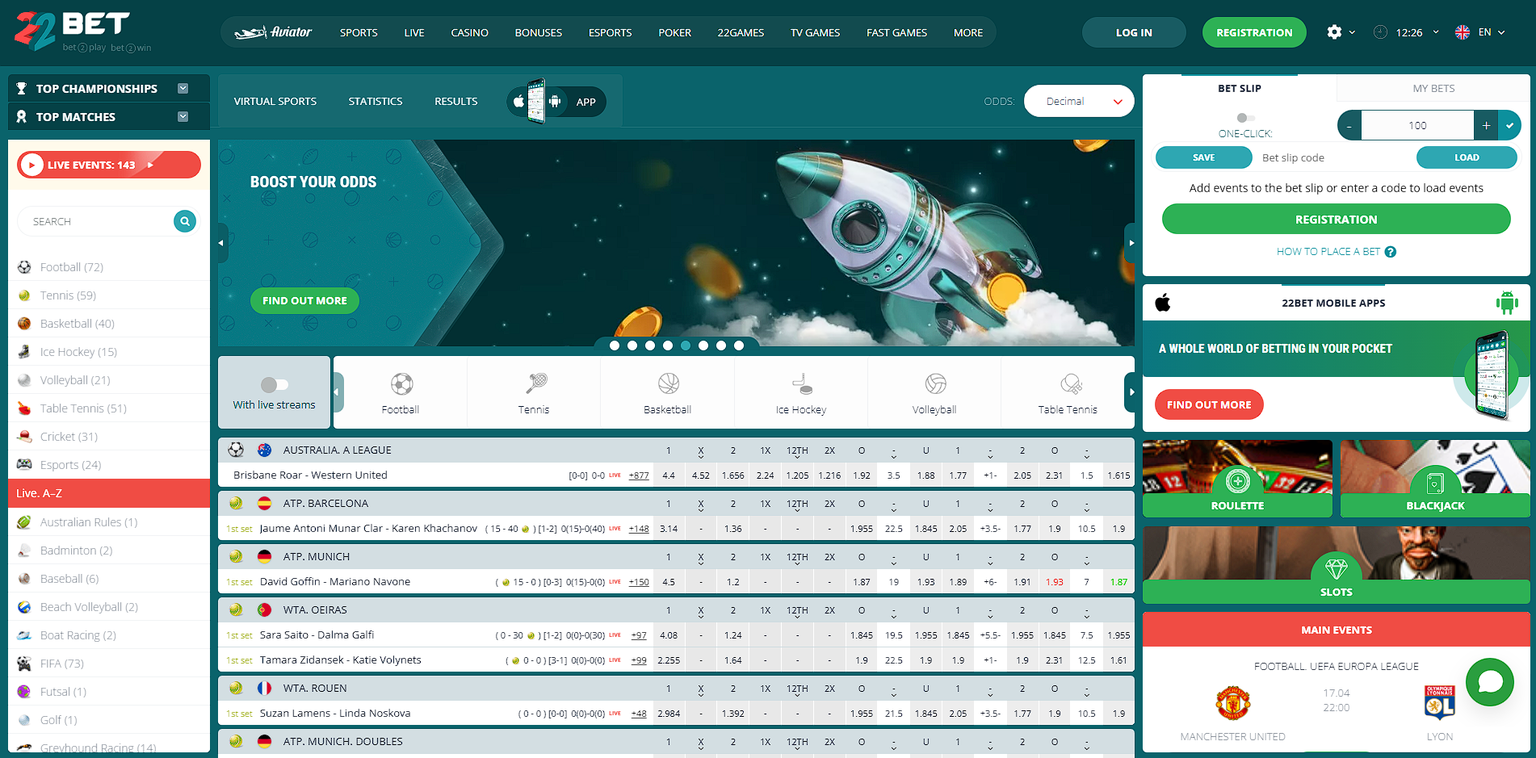This screenshot has width=1536, height=758.
Task: Open the EN language dropdown
Action: click(1479, 32)
